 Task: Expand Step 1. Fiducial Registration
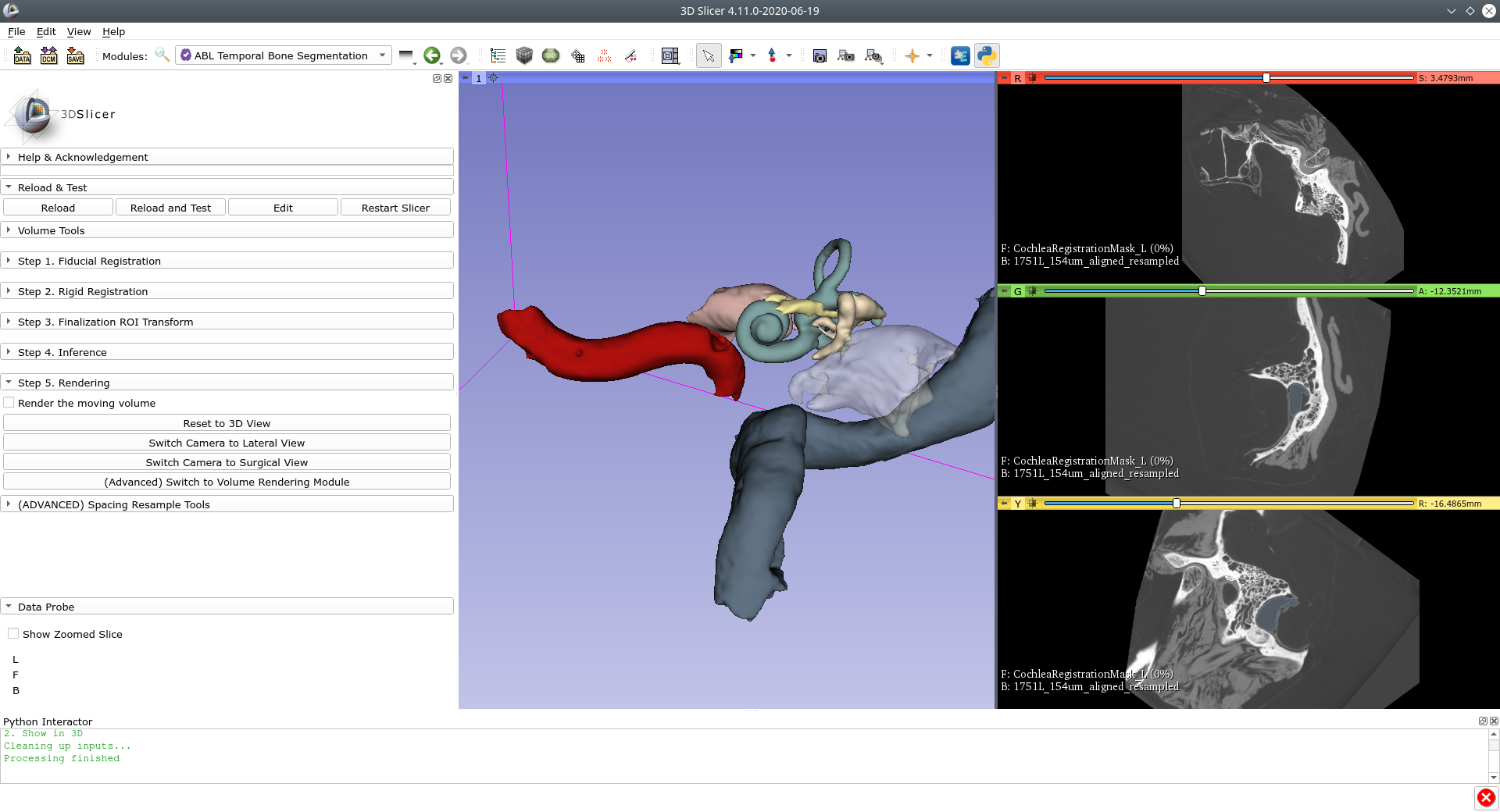(x=227, y=261)
